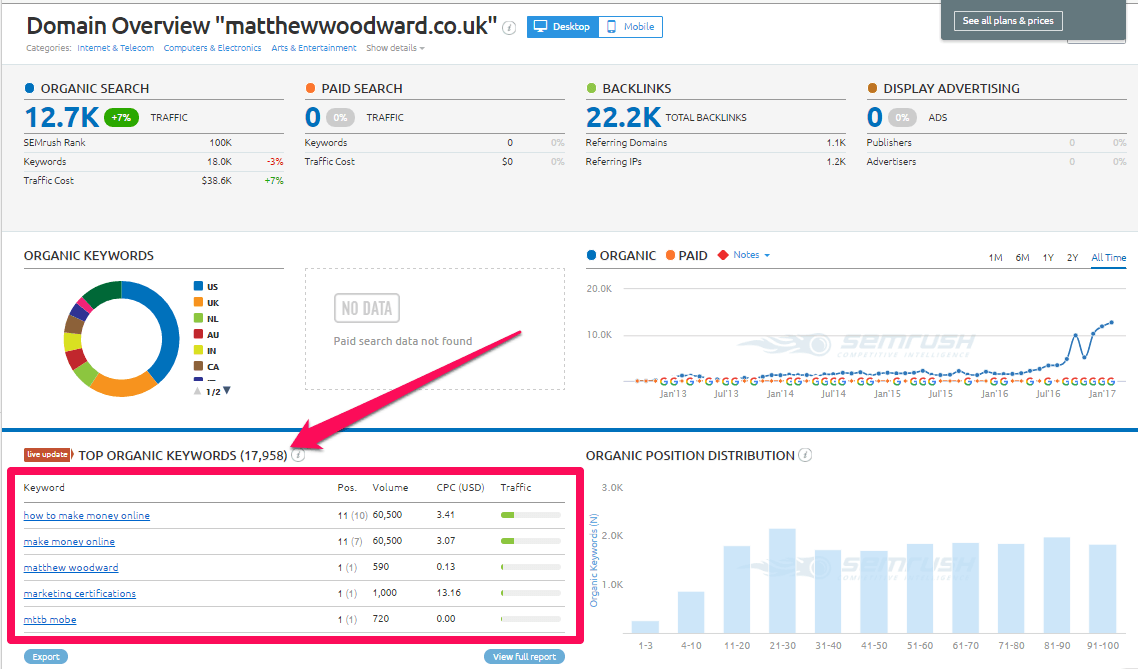Click the live update badge
This screenshot has height=669, width=1138.
pyautogui.click(x=48, y=455)
